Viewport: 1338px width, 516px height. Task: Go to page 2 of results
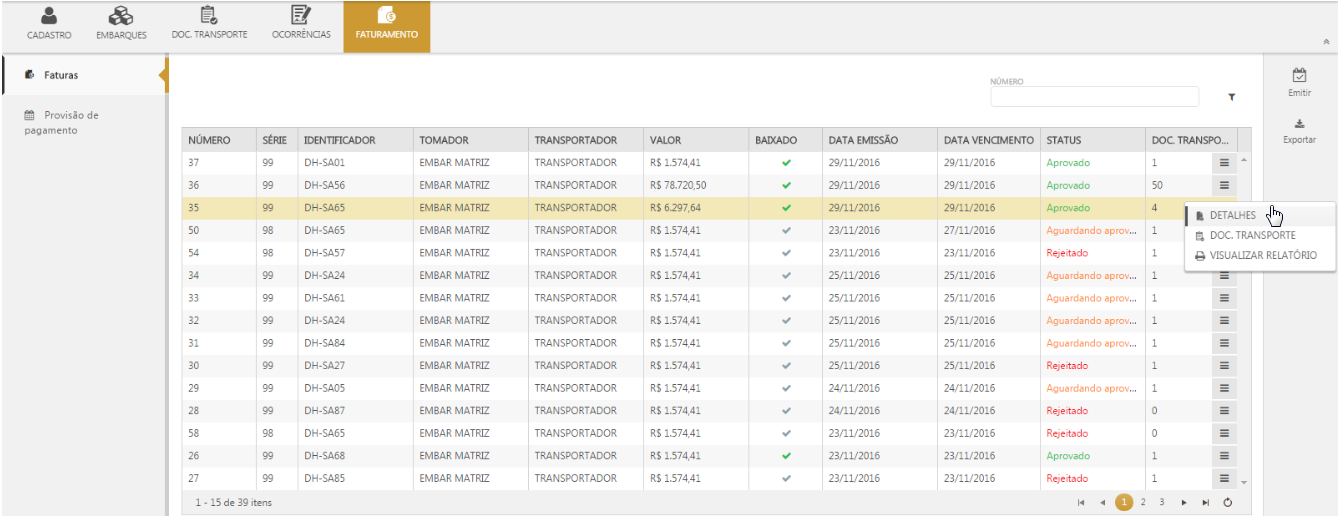1143,502
